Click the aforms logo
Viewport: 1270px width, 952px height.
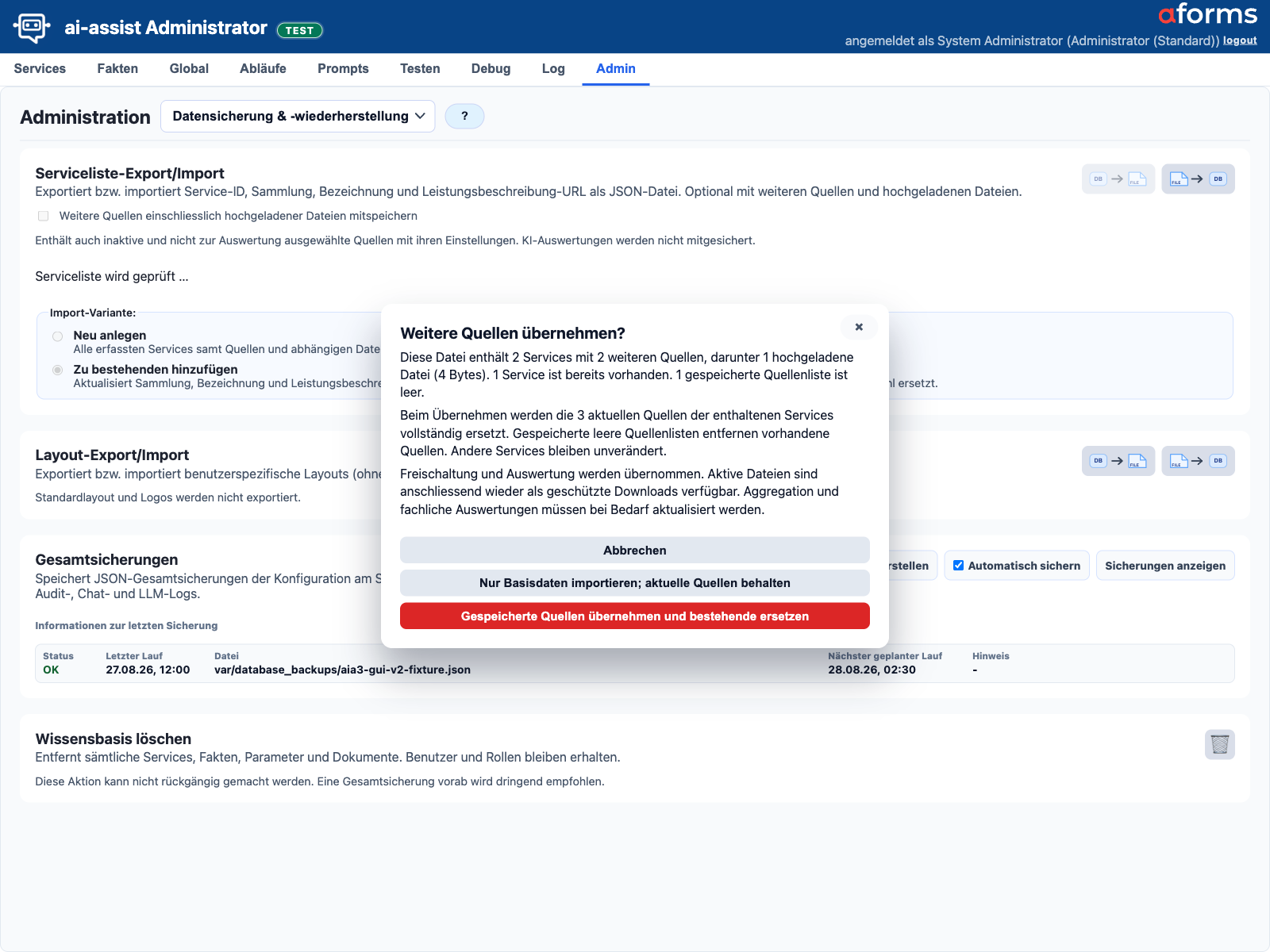[x=1207, y=14]
